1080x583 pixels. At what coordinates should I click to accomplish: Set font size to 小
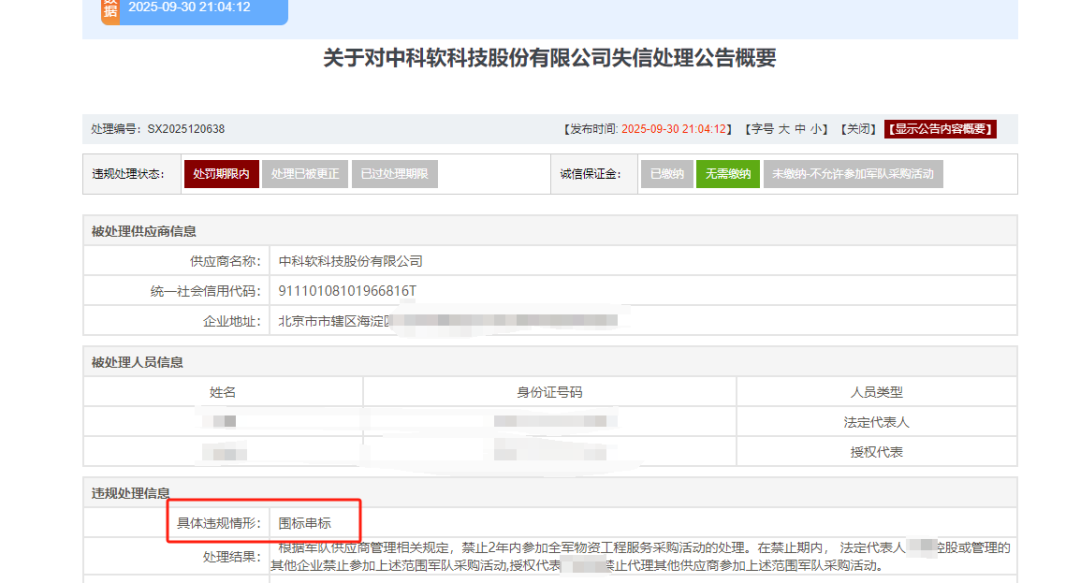click(x=816, y=129)
